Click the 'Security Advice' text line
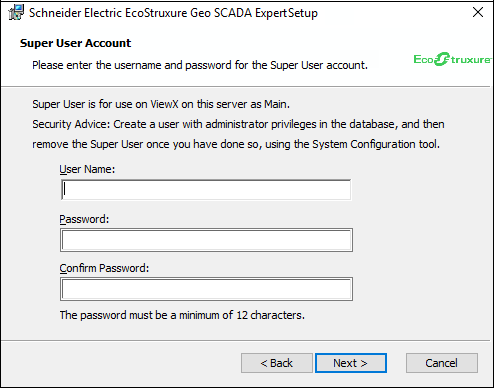 238,124
